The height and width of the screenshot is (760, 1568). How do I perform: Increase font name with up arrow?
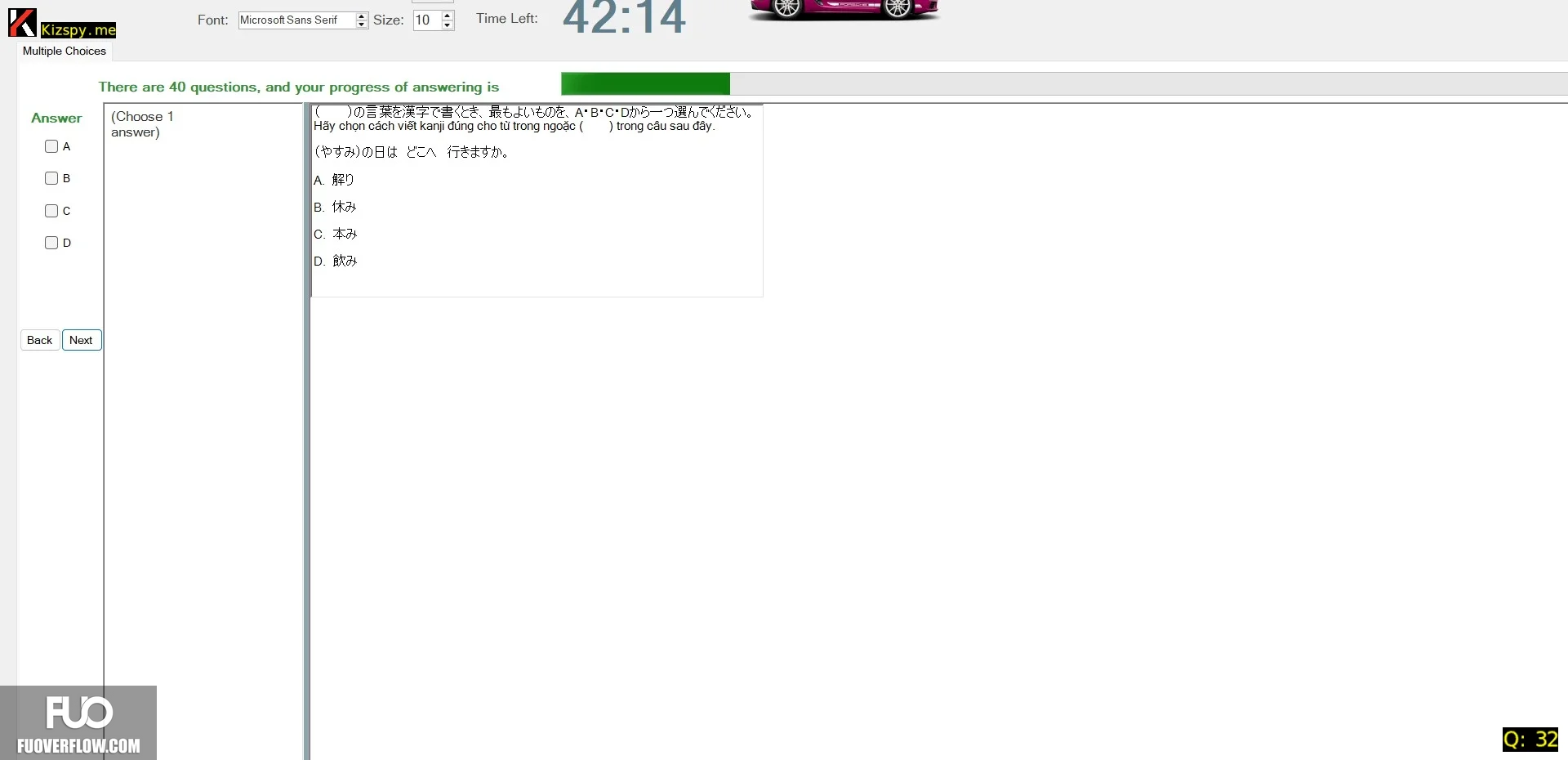click(362, 16)
